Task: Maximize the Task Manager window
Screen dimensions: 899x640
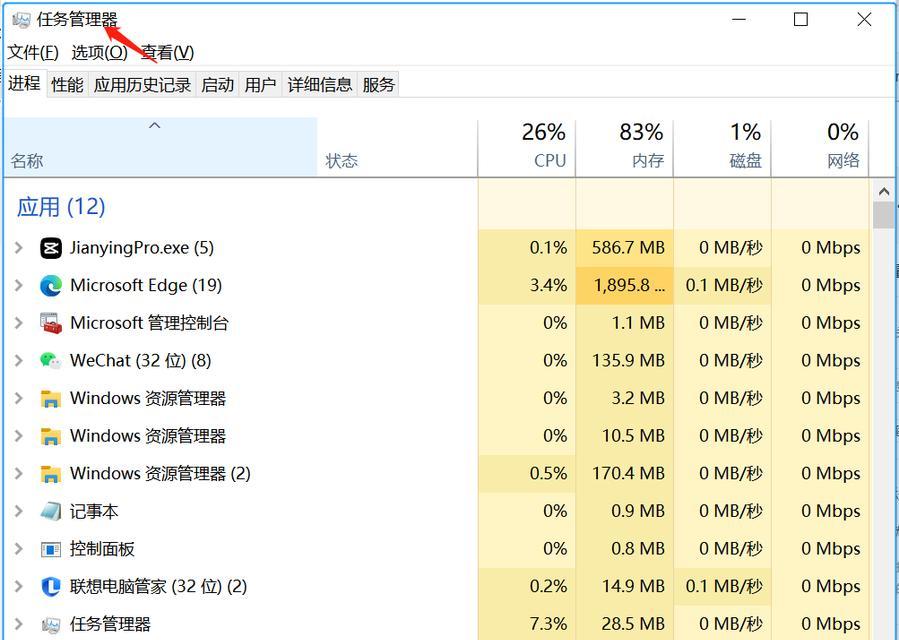Action: (x=801, y=20)
